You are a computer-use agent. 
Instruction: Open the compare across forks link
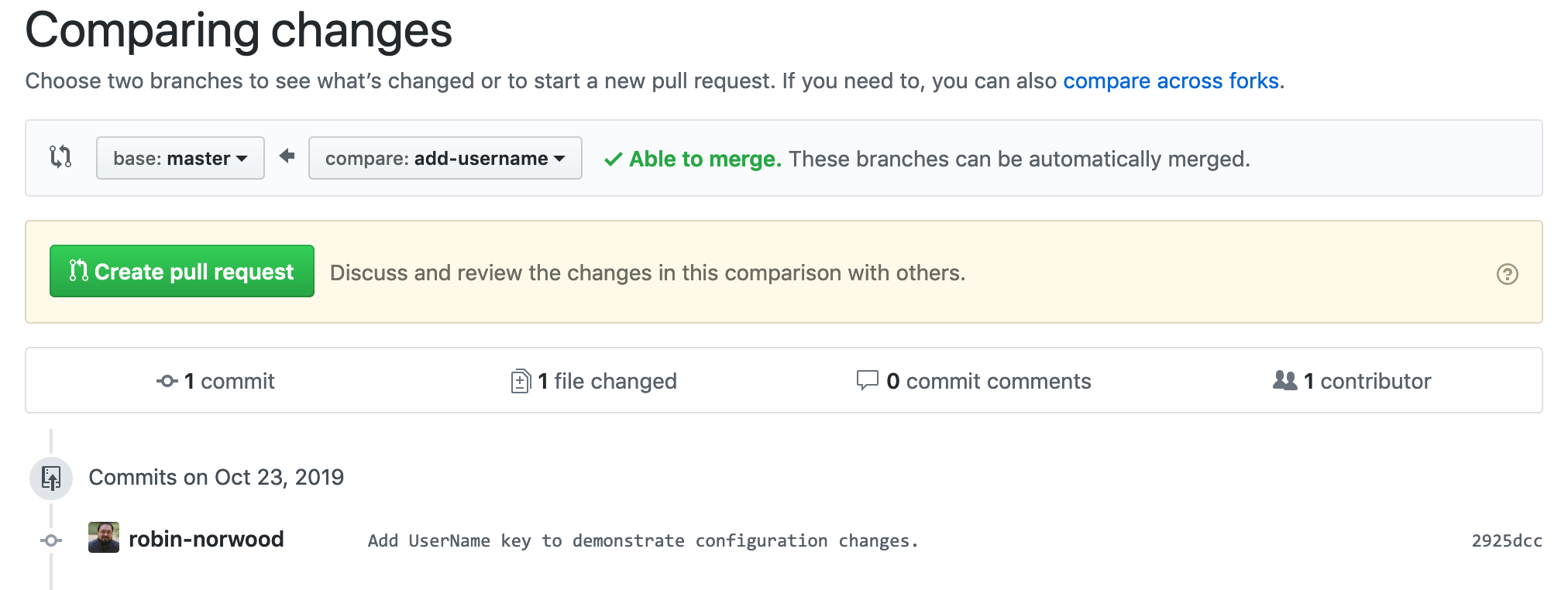(1171, 81)
